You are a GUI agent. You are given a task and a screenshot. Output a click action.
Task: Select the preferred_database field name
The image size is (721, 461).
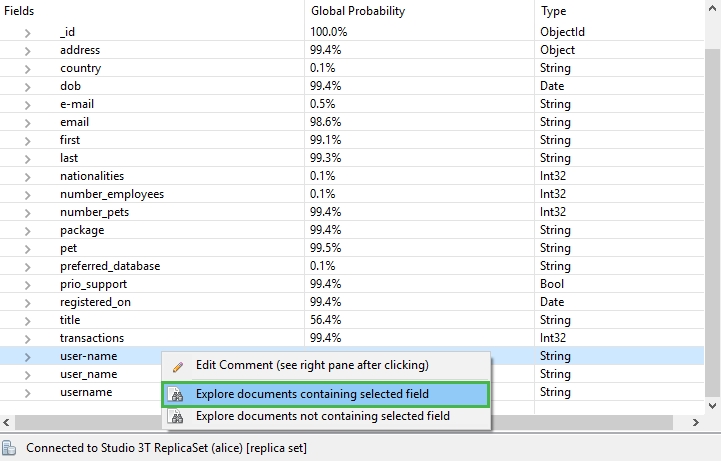(x=110, y=266)
